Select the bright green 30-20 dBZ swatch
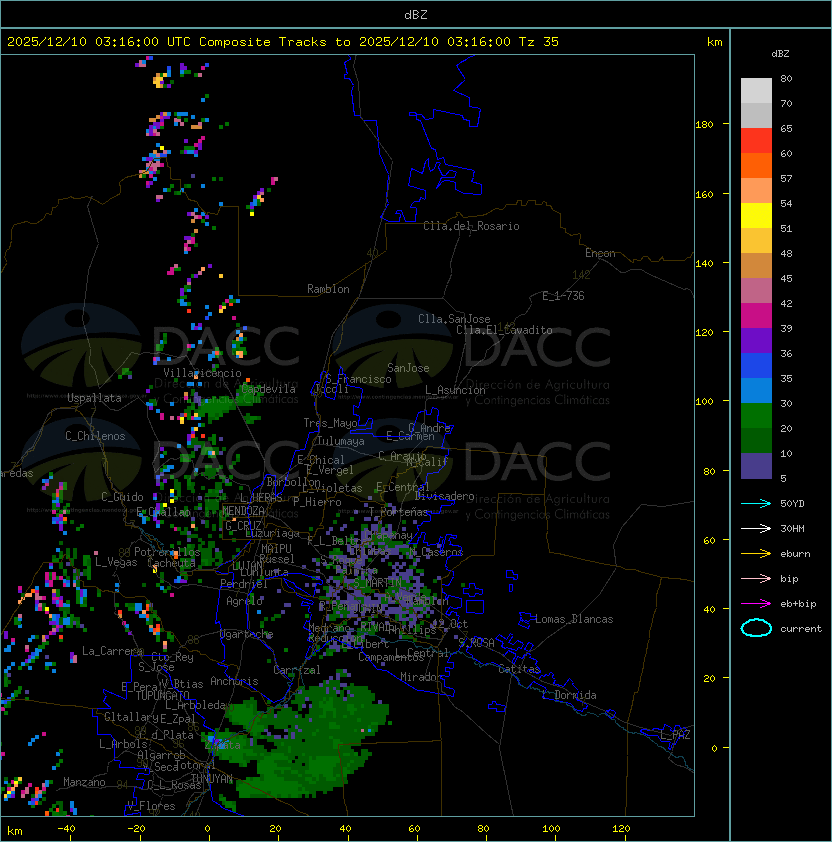This screenshot has height=842, width=832. (756, 416)
